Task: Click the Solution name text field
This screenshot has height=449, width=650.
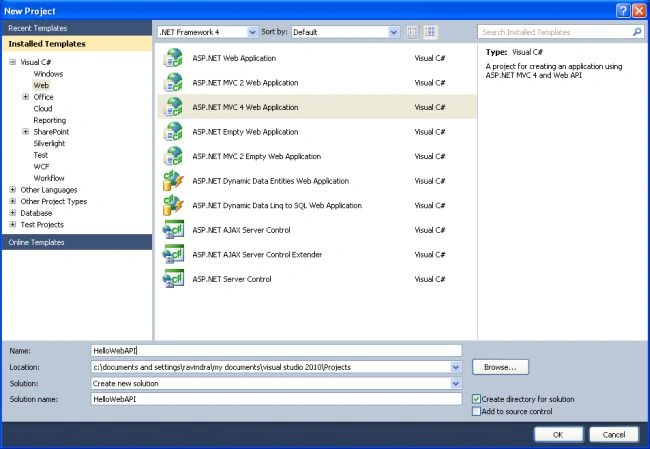Action: (276, 399)
